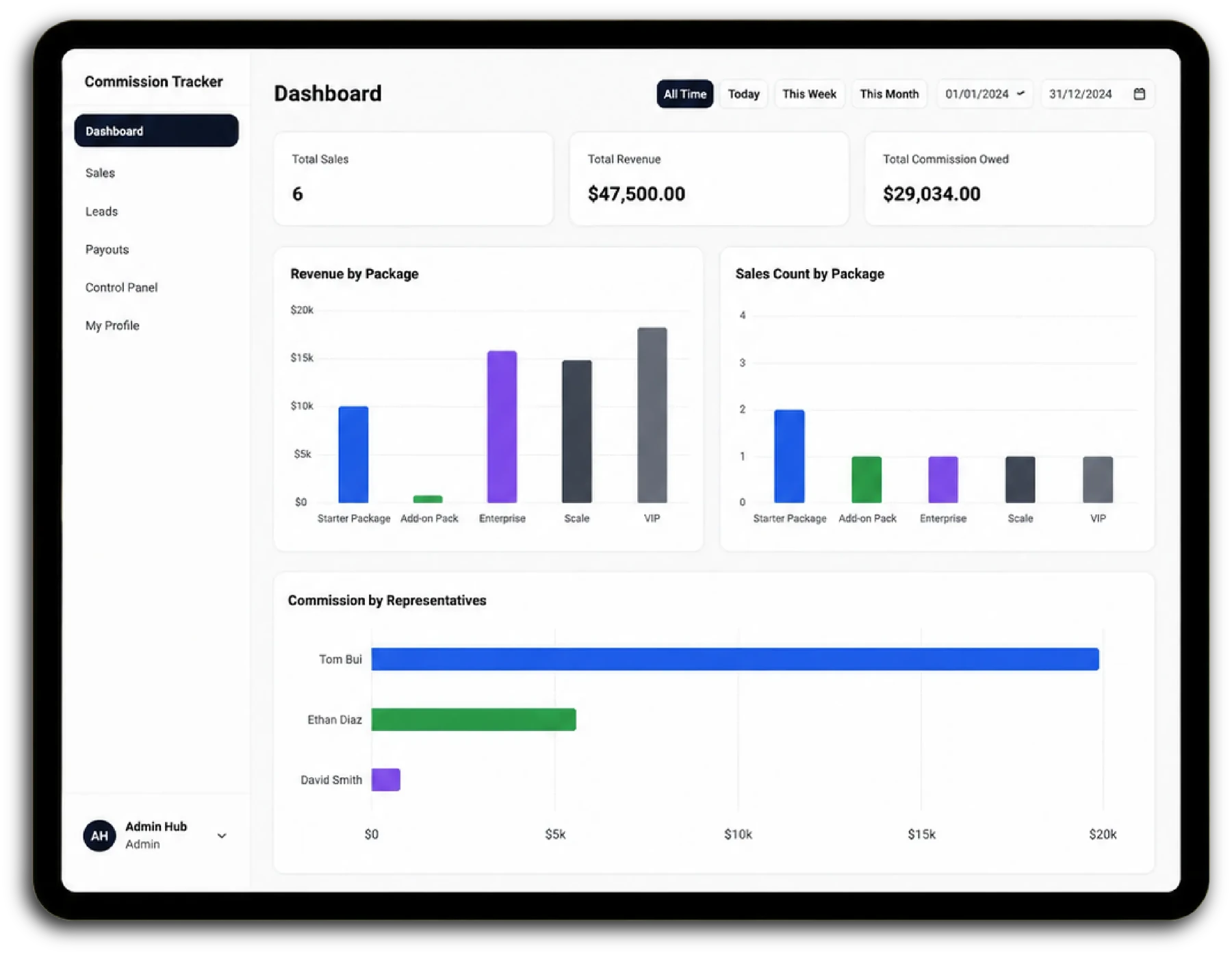Click the $47,500.00 Total Revenue value
This screenshot has height=955, width=1232.
pyautogui.click(x=636, y=194)
